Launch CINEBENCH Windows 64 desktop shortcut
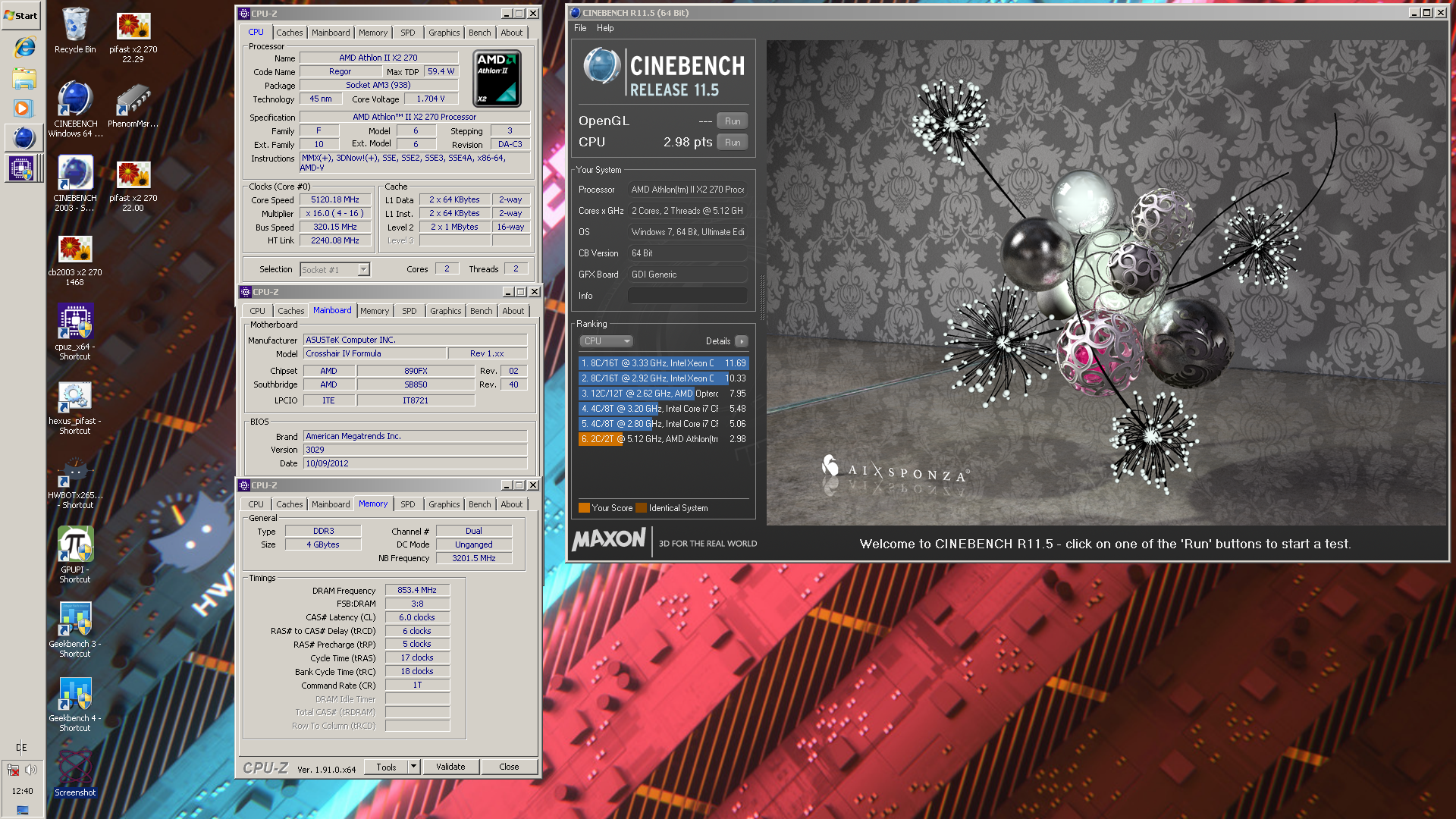This screenshot has width=1456, height=819. click(75, 109)
